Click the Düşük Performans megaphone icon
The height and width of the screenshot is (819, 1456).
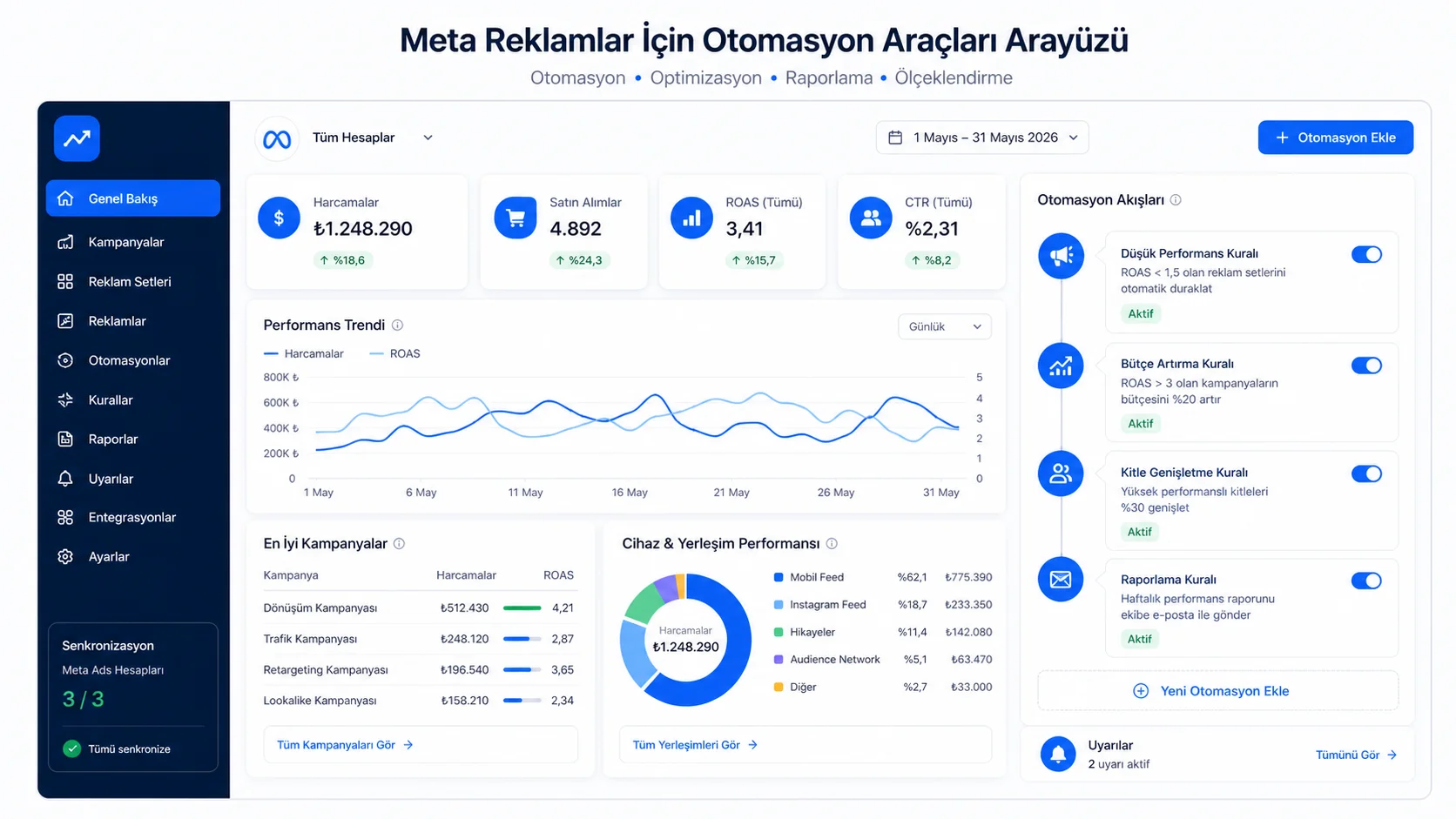(1061, 256)
